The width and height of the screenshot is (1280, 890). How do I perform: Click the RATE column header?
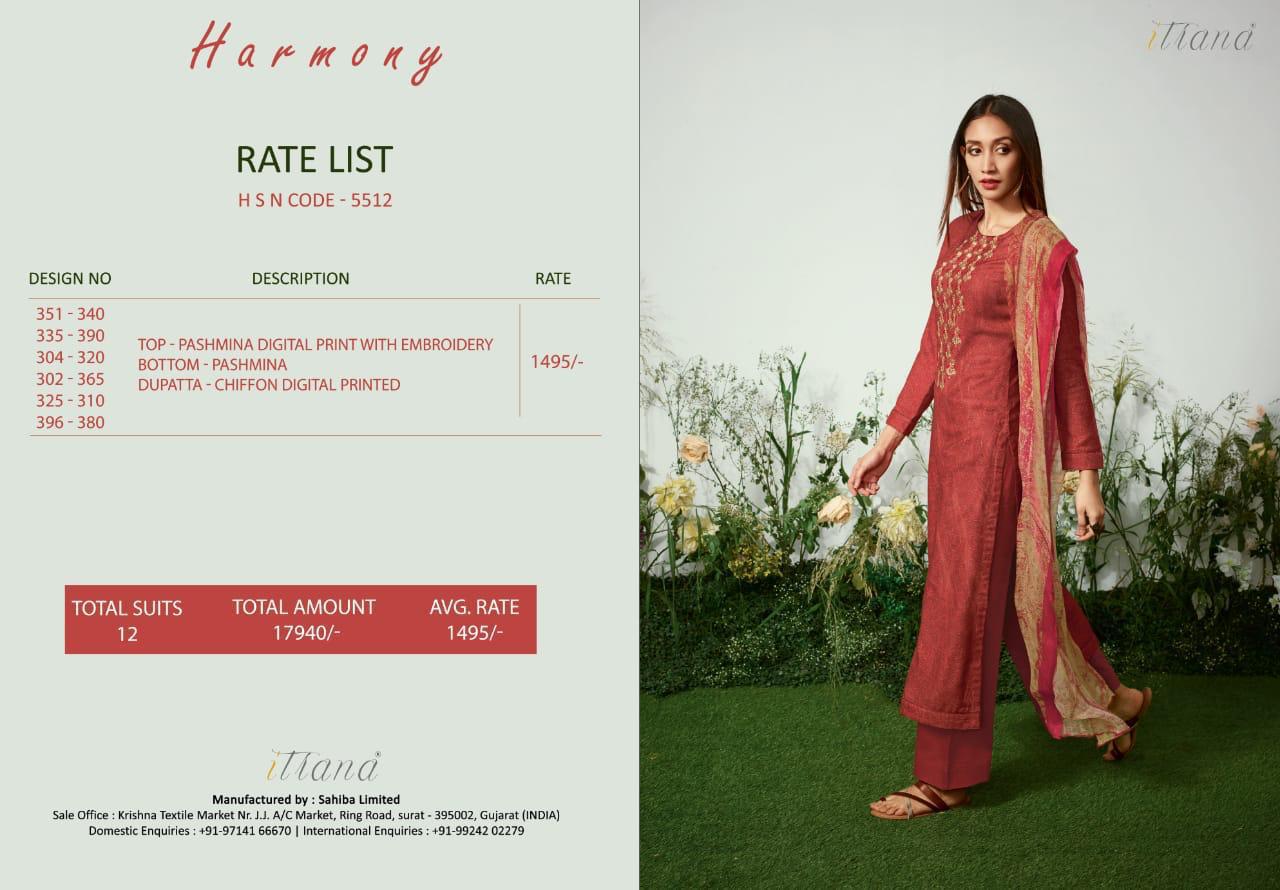553,278
